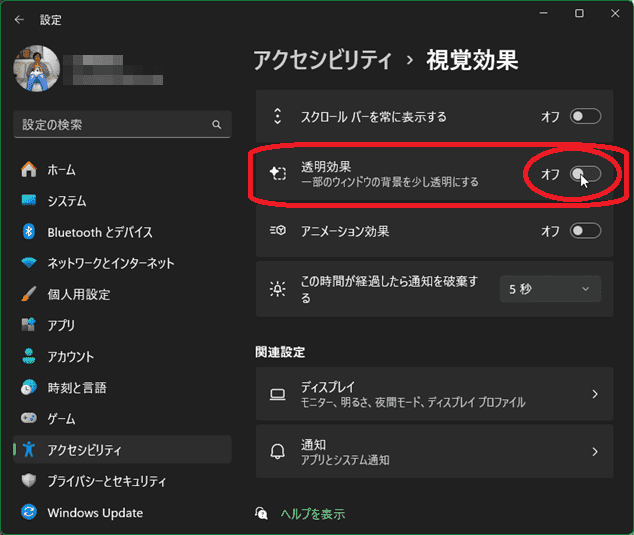Toggle スクロール バーを常に表示する switch
Viewport: 634px width, 535px height.
click(x=585, y=117)
